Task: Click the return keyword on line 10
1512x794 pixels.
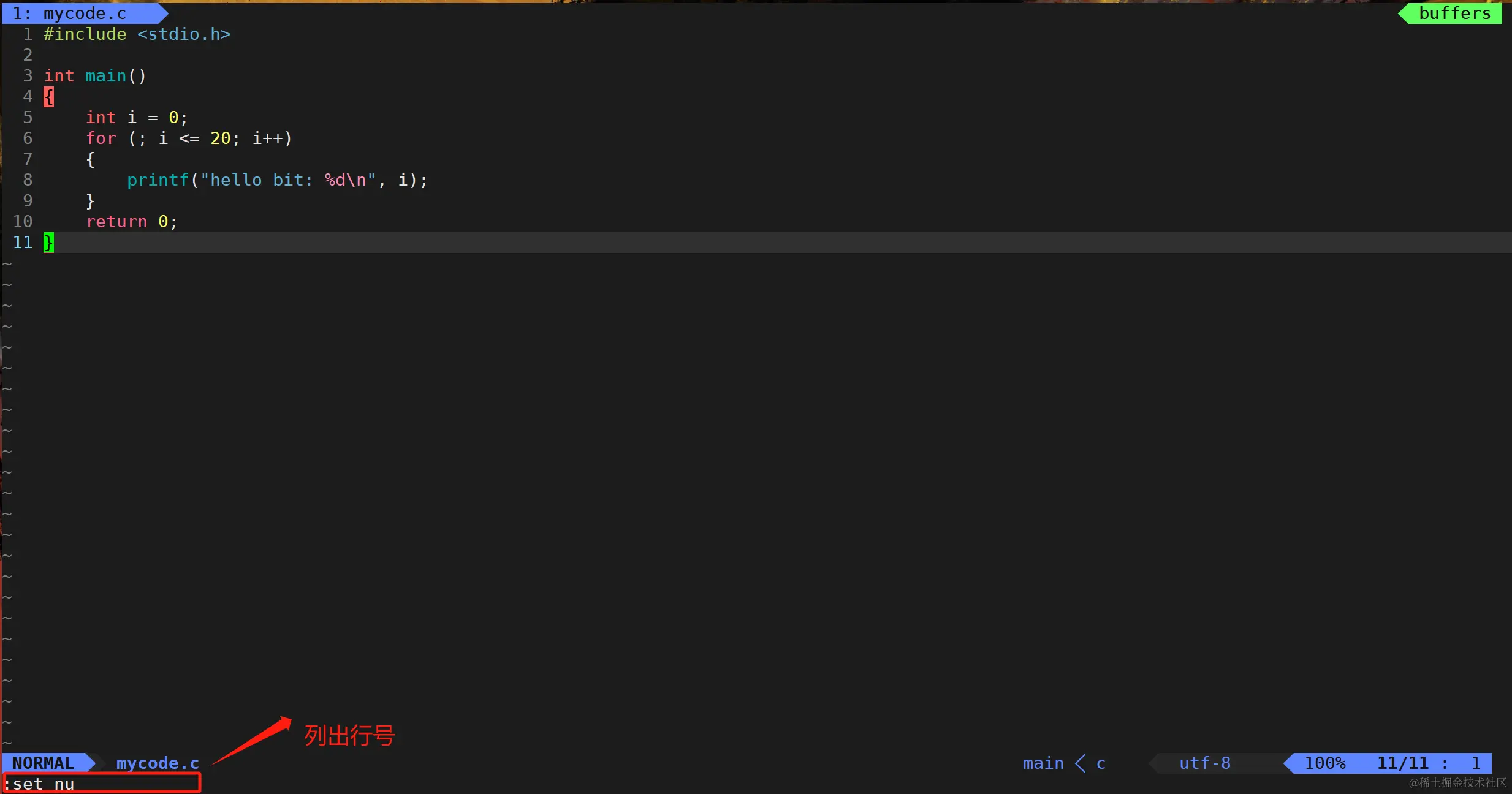Action: 116,222
